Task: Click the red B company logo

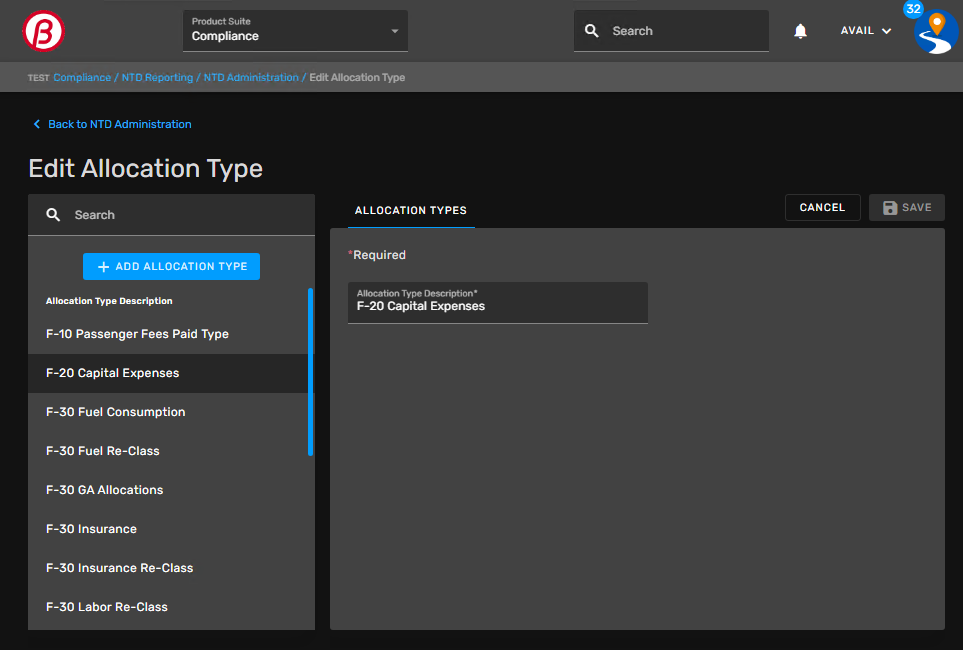Action: (x=44, y=31)
